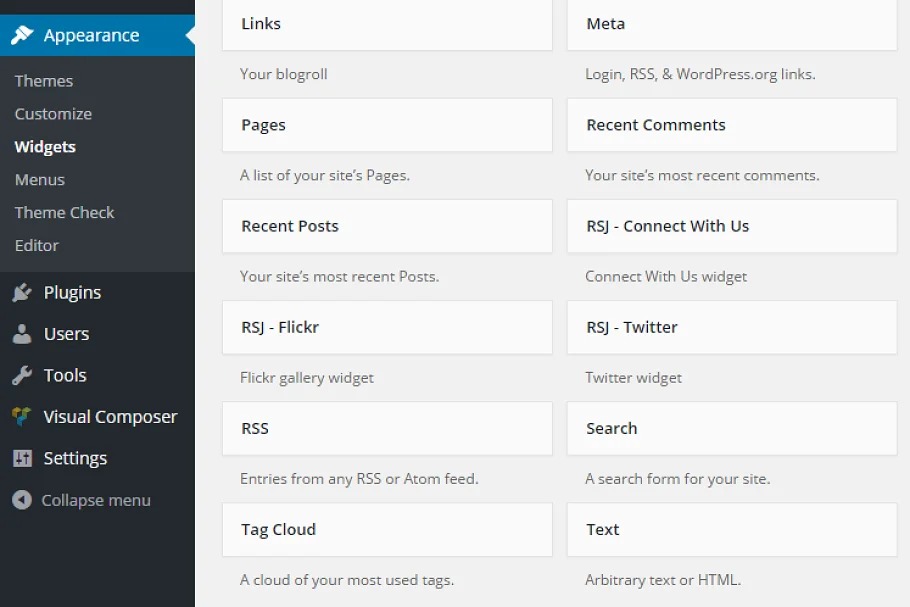Select the RSJ - Twitter widget
Screen dimensions: 910x607
(731, 327)
